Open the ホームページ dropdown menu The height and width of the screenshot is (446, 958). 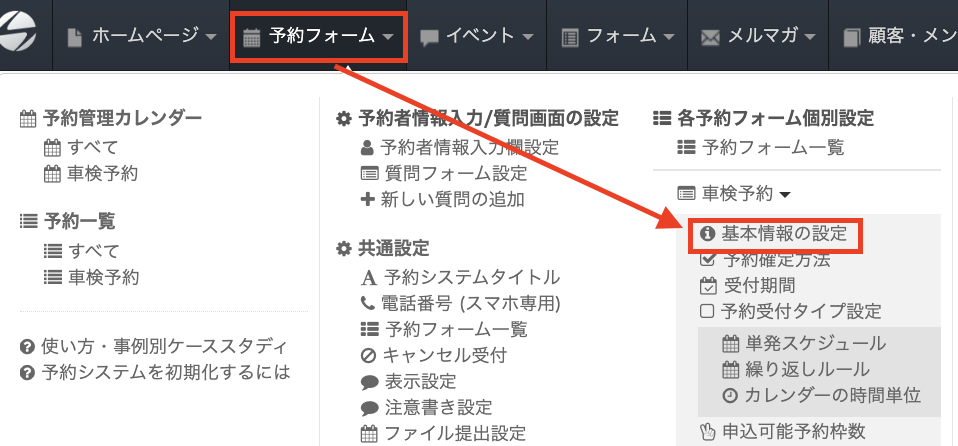[142, 37]
